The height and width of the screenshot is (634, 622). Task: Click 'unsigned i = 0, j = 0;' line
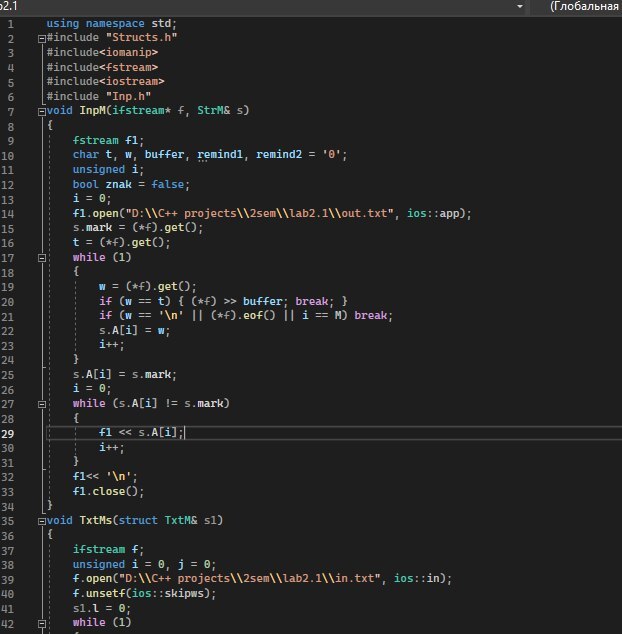(x=144, y=564)
